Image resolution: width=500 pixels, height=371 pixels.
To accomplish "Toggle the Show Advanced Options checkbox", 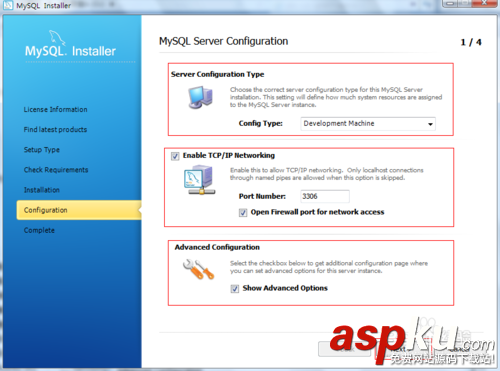I will click(x=235, y=289).
